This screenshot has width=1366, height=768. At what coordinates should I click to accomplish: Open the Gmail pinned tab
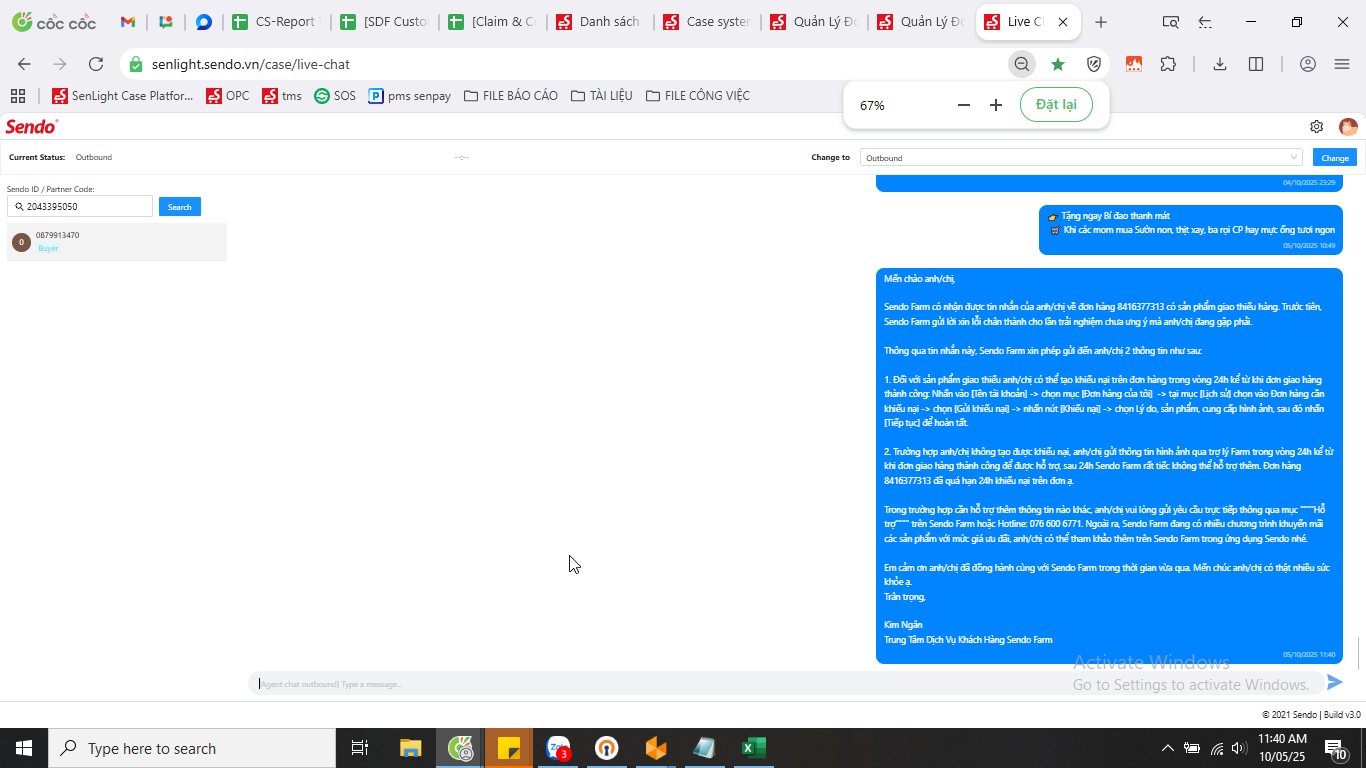(x=128, y=22)
